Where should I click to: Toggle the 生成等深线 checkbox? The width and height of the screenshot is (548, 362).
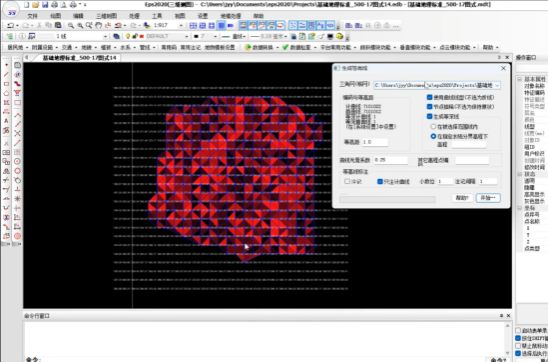coord(430,116)
